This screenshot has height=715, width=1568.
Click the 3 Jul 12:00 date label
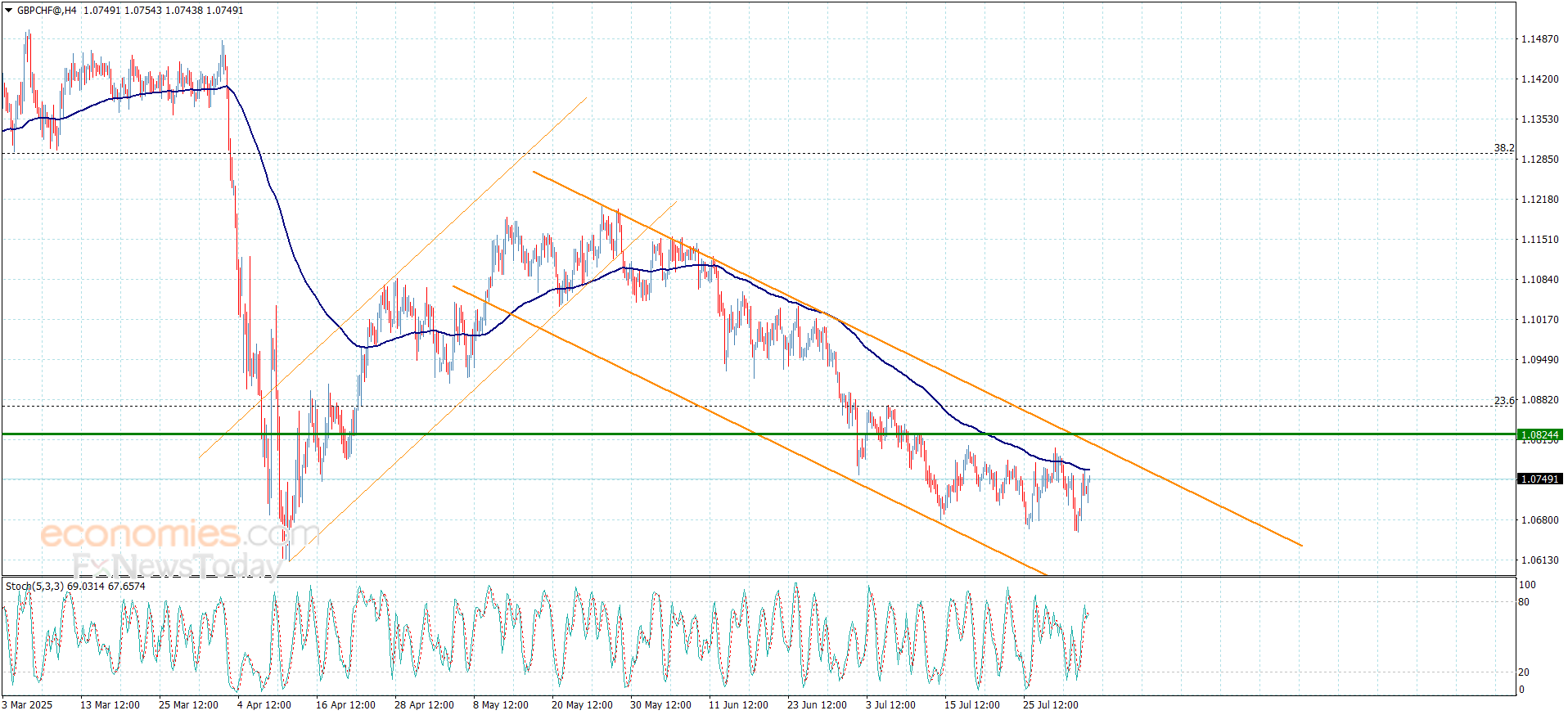point(890,705)
